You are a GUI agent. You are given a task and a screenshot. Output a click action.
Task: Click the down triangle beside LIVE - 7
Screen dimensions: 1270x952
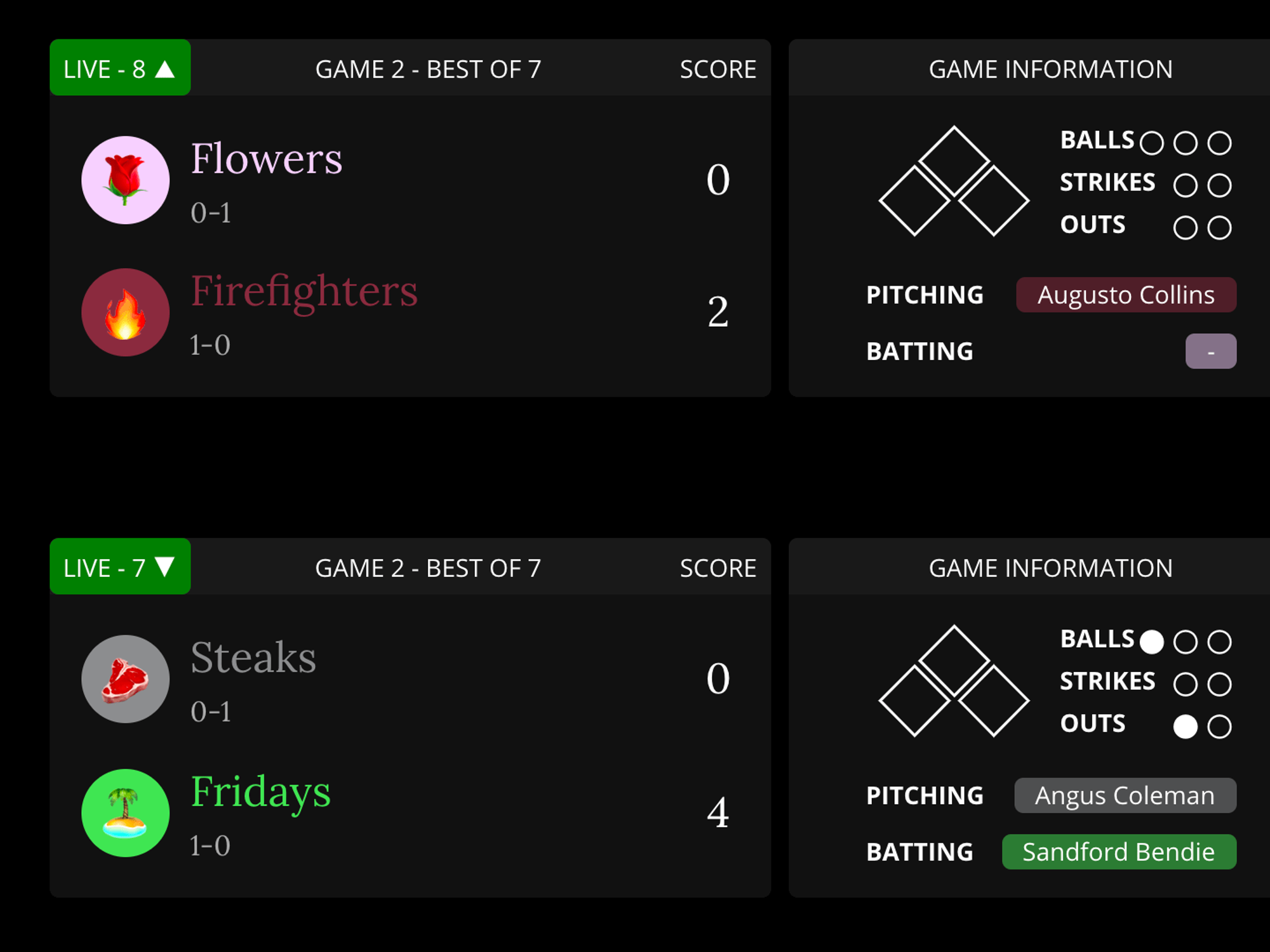pos(165,567)
